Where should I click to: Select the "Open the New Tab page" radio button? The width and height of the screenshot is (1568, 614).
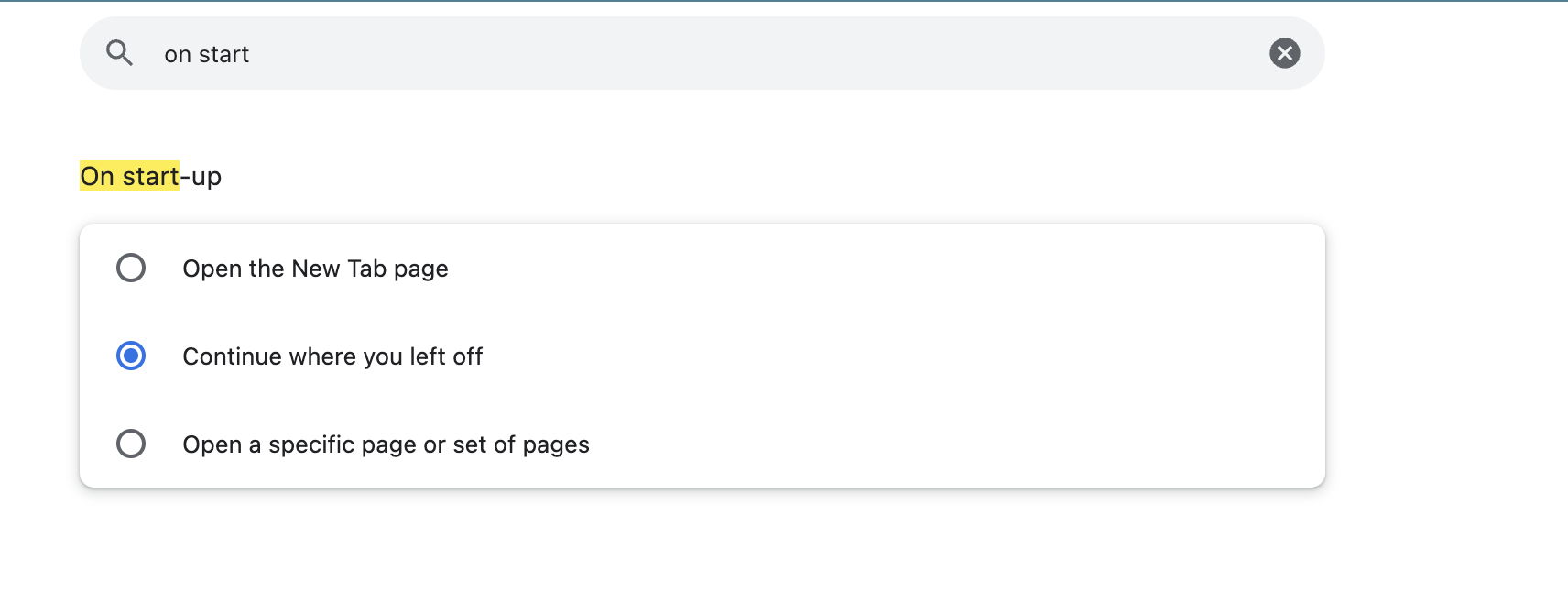[131, 268]
